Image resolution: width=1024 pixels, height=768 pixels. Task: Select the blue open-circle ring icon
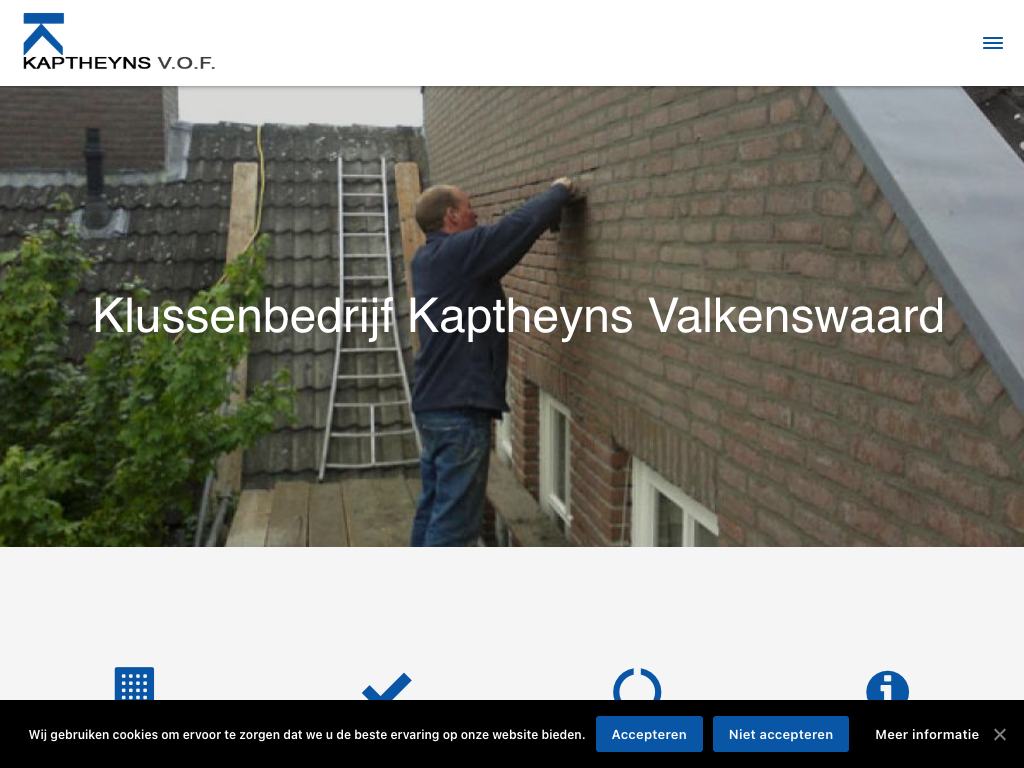(x=637, y=684)
